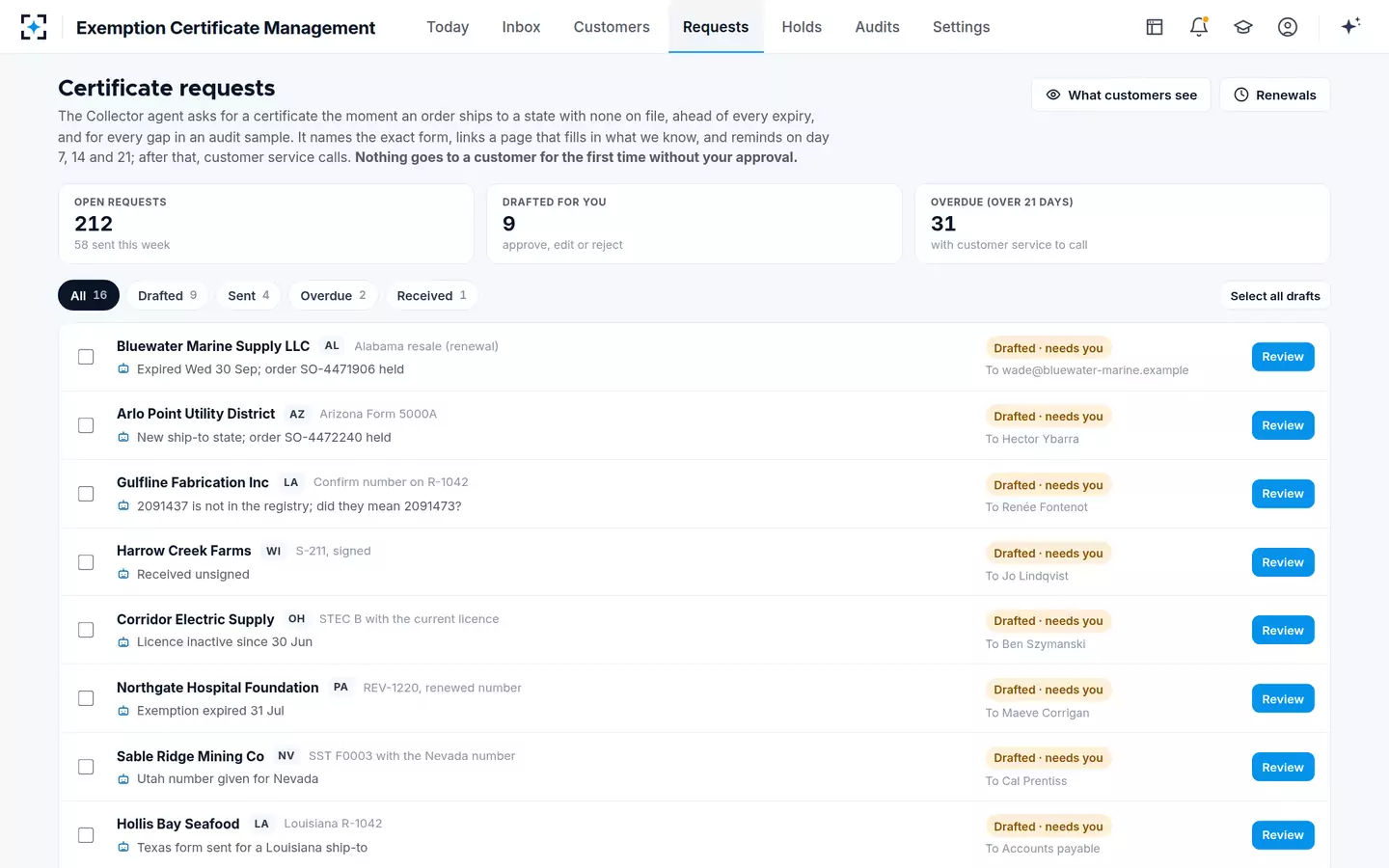Go to the Today tab
1389x868 pixels.
pos(448,27)
